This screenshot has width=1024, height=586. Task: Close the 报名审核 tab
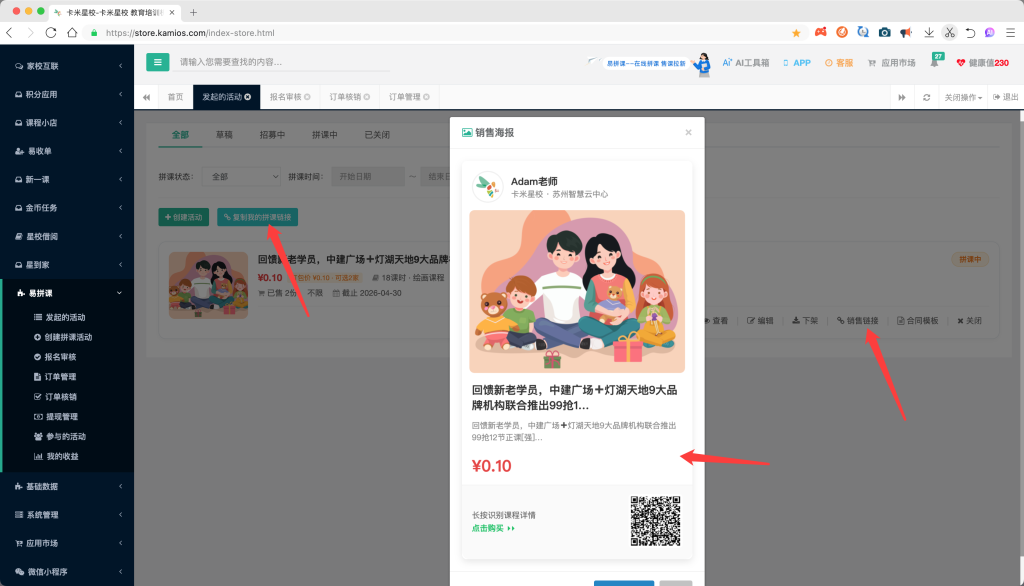[307, 97]
